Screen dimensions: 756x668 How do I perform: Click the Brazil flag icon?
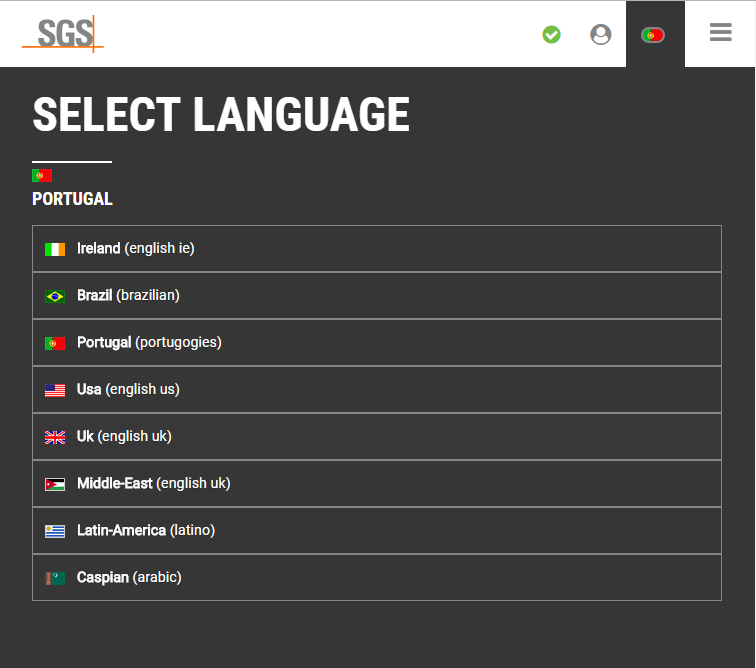point(55,296)
